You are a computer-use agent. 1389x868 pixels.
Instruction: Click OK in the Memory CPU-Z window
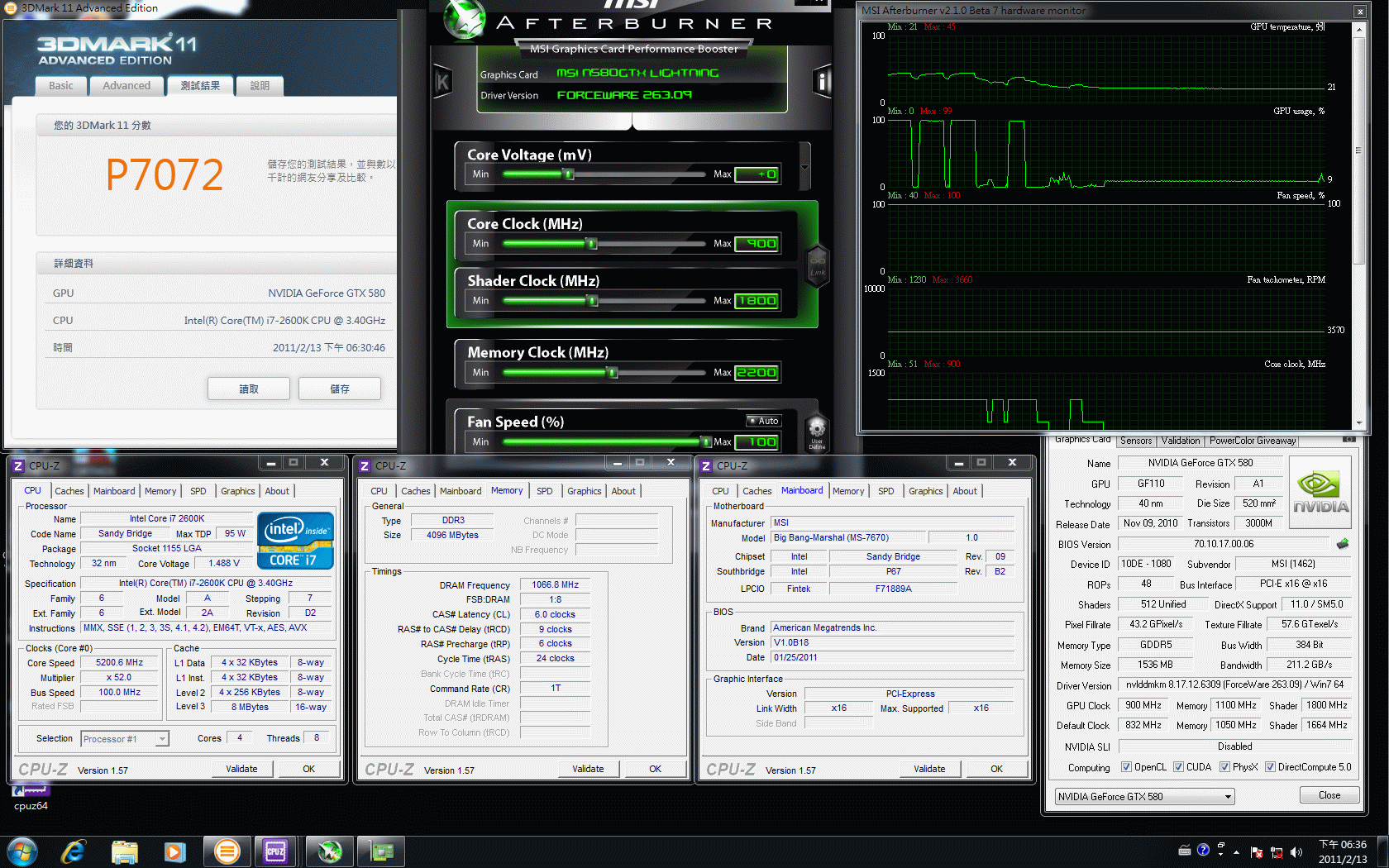click(655, 769)
